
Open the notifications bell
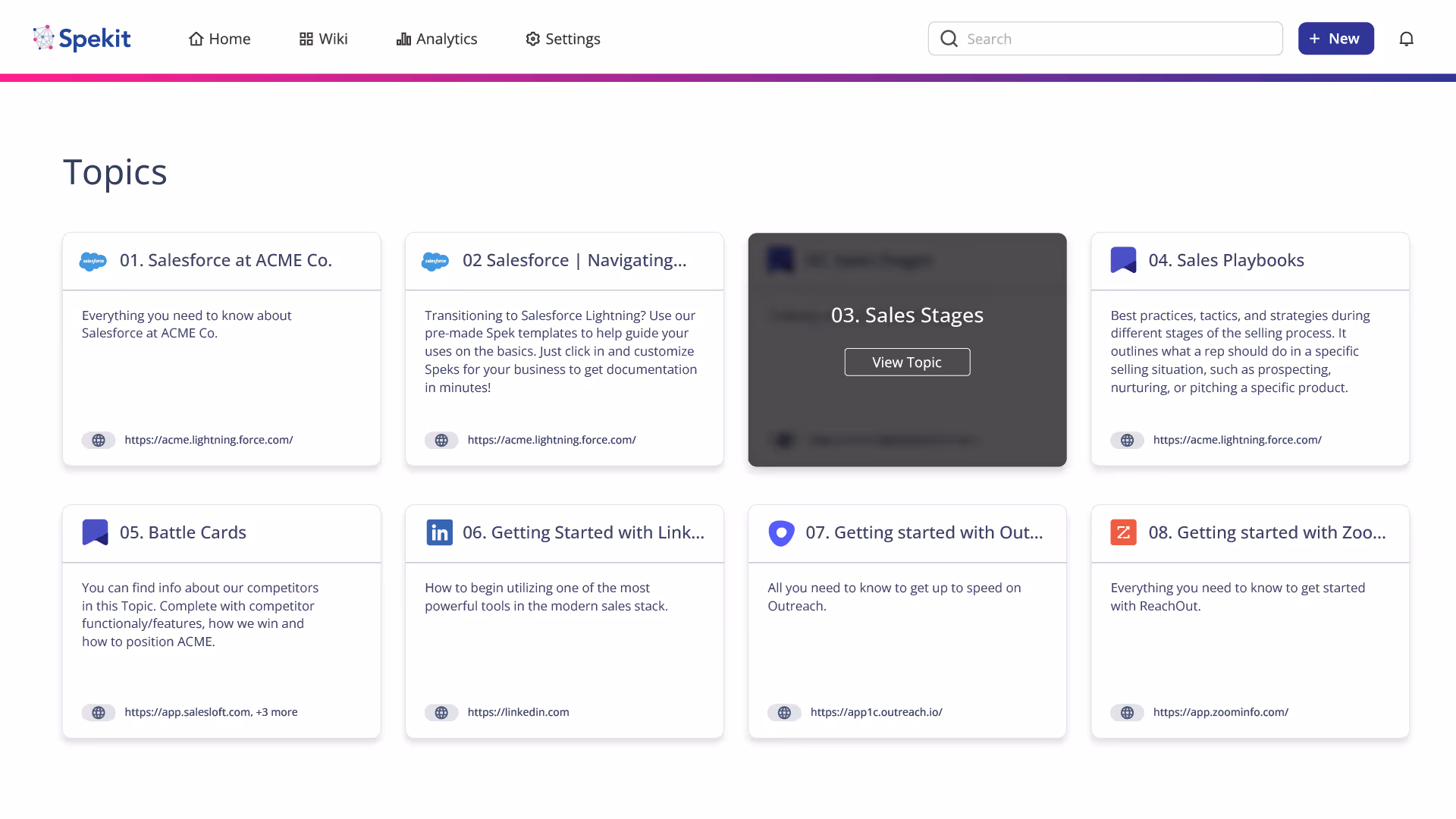[x=1406, y=39]
